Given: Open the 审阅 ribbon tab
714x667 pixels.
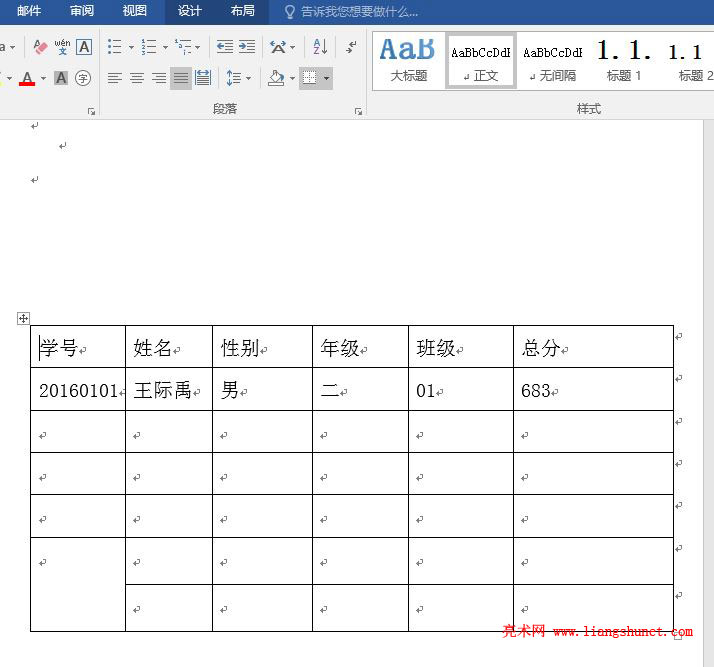Looking at the screenshot, I should (x=82, y=11).
